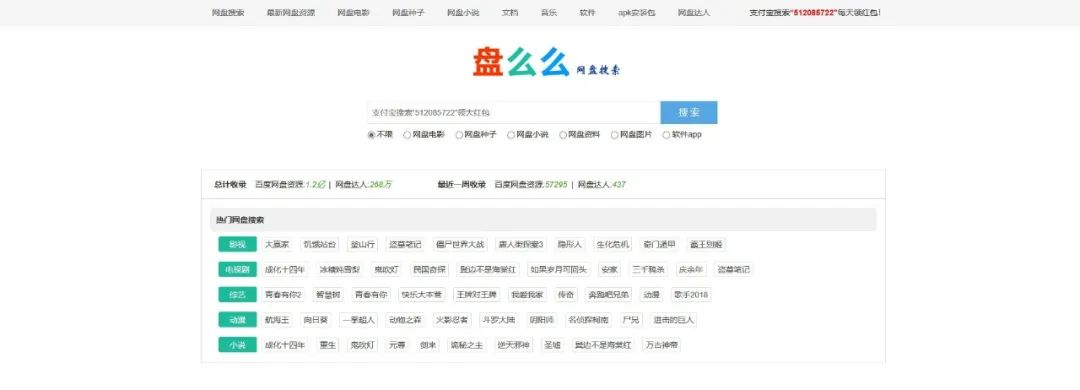
Task: Click the blue 搜索 button
Action: [689, 112]
